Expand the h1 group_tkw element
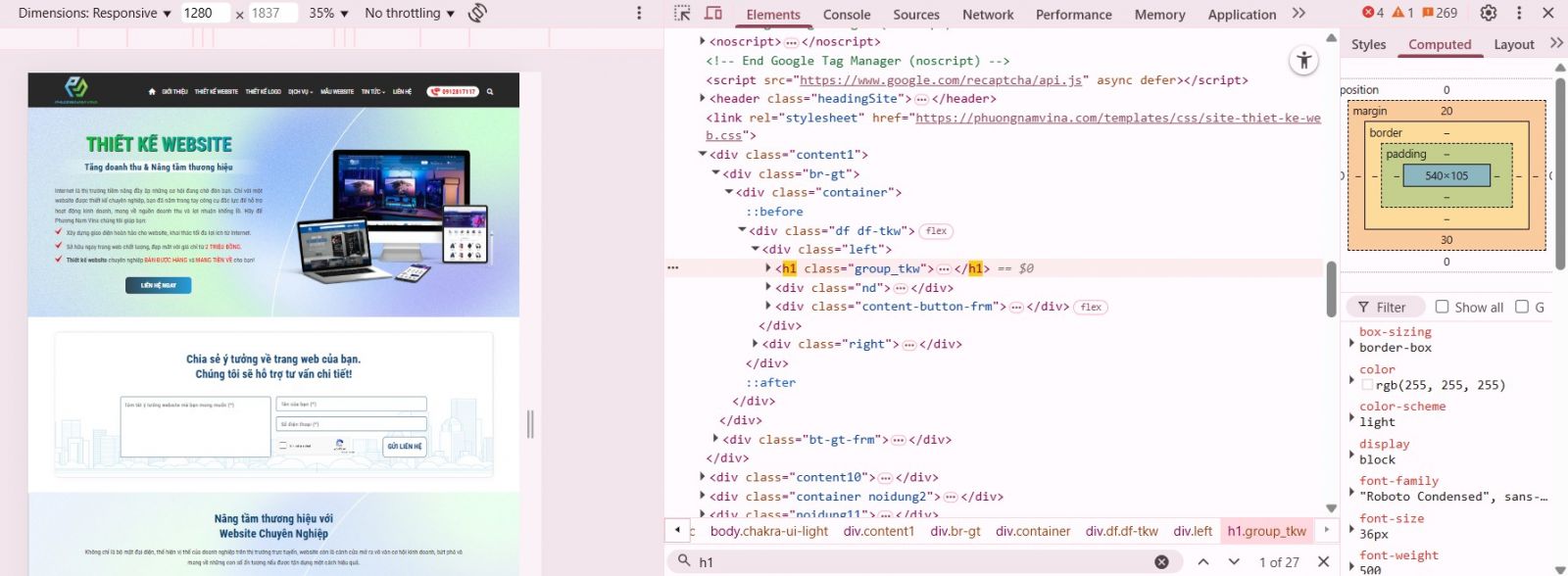 (x=767, y=268)
